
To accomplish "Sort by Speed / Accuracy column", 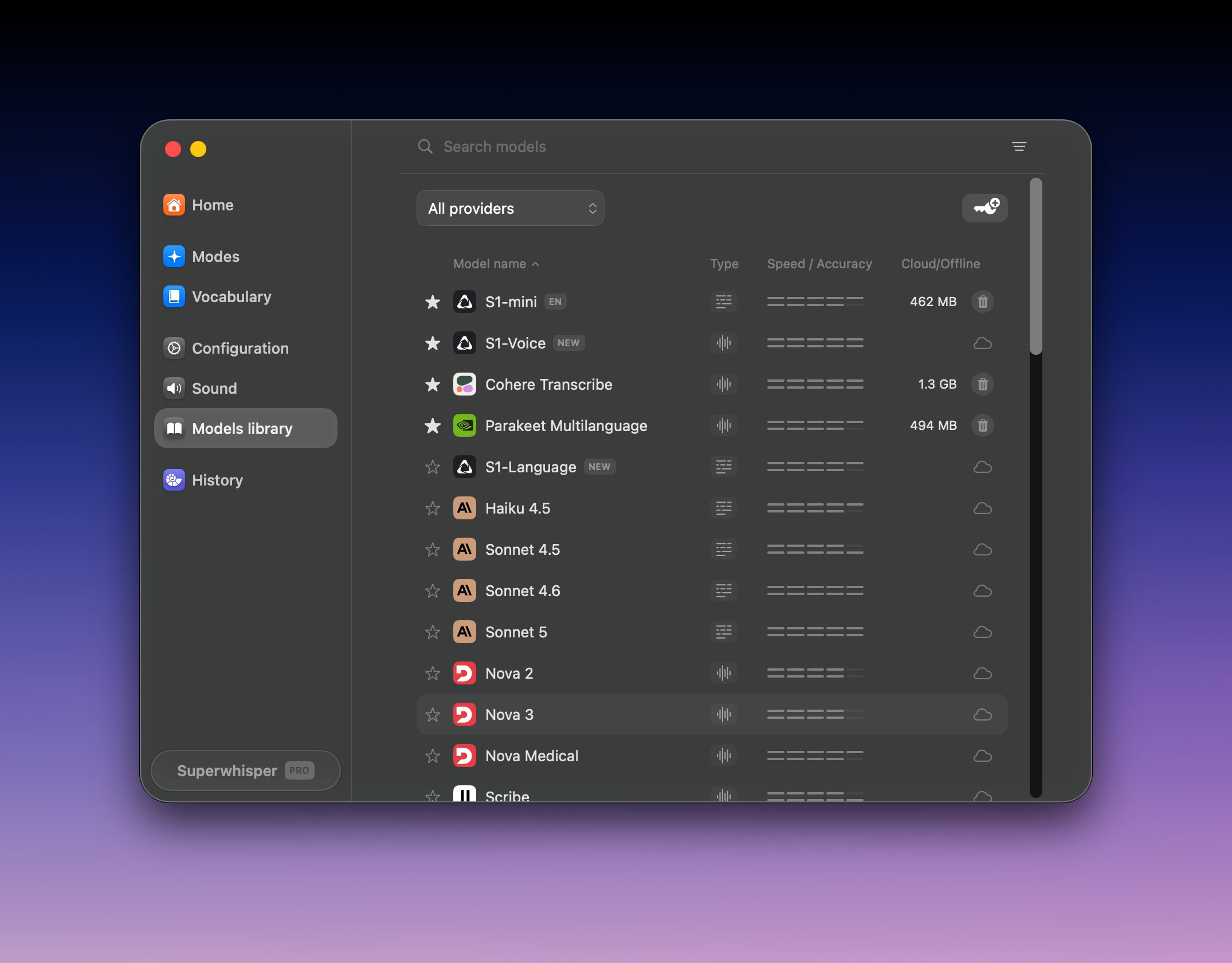I will coord(819,264).
